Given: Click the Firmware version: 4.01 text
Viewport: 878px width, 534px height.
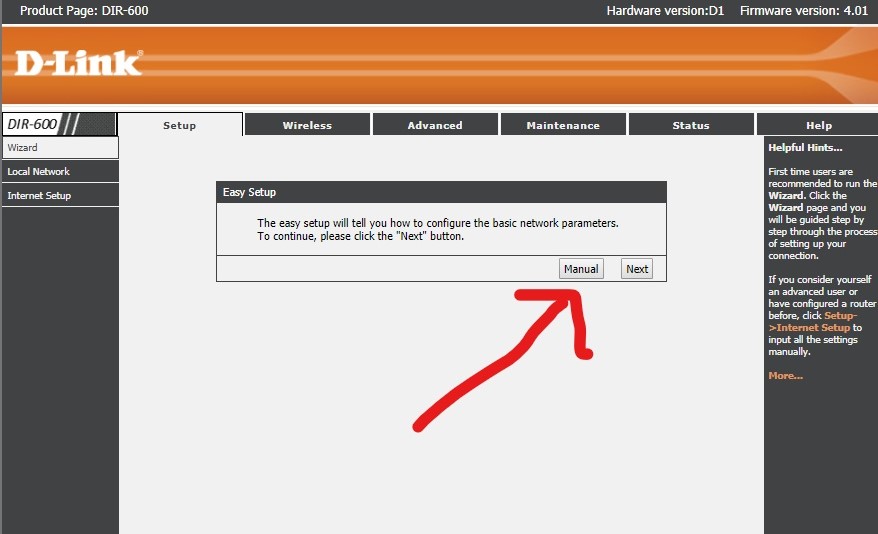Looking at the screenshot, I should coord(804,11).
